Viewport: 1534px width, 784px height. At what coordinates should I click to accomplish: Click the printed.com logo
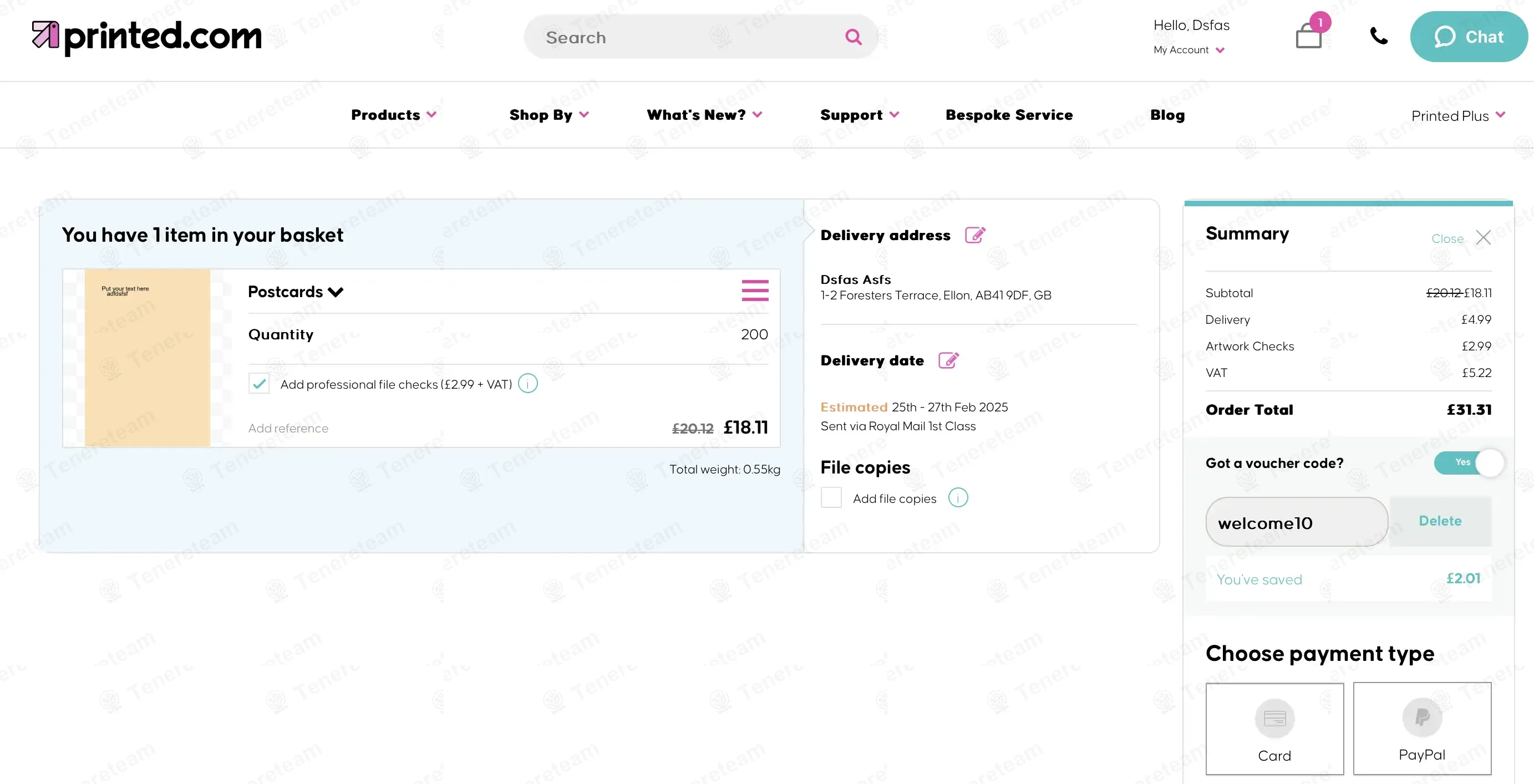(146, 35)
